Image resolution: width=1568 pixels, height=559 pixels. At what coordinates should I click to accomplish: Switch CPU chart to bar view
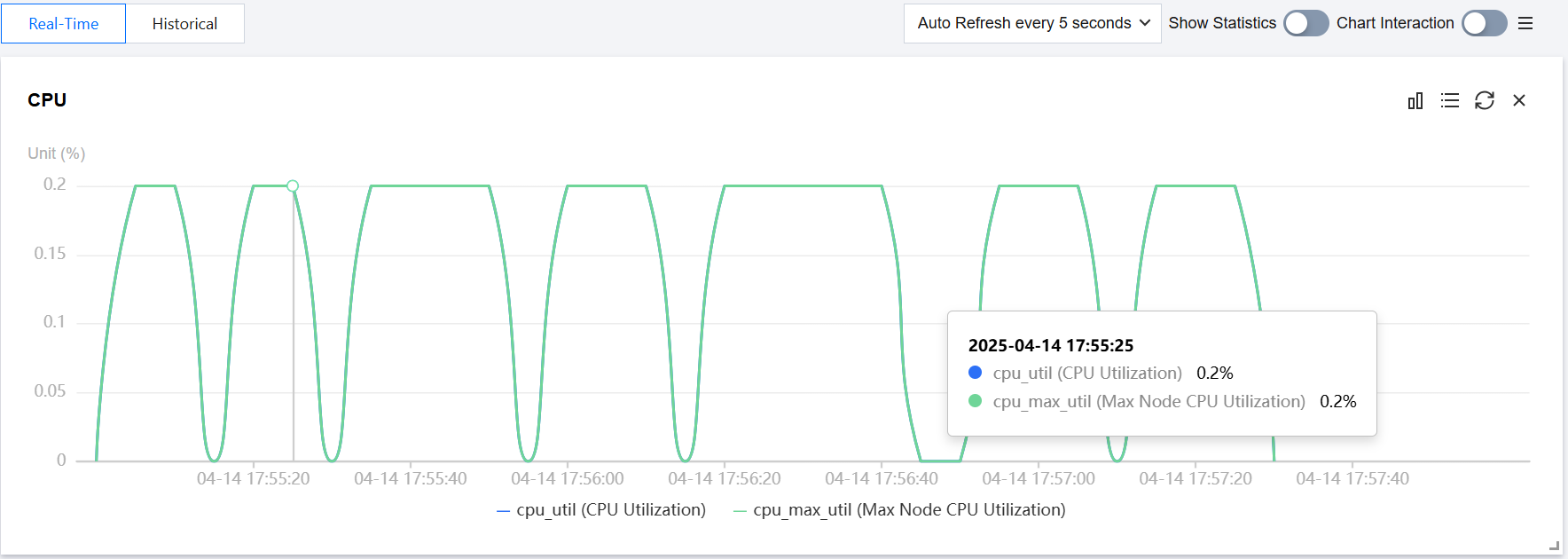[1415, 101]
